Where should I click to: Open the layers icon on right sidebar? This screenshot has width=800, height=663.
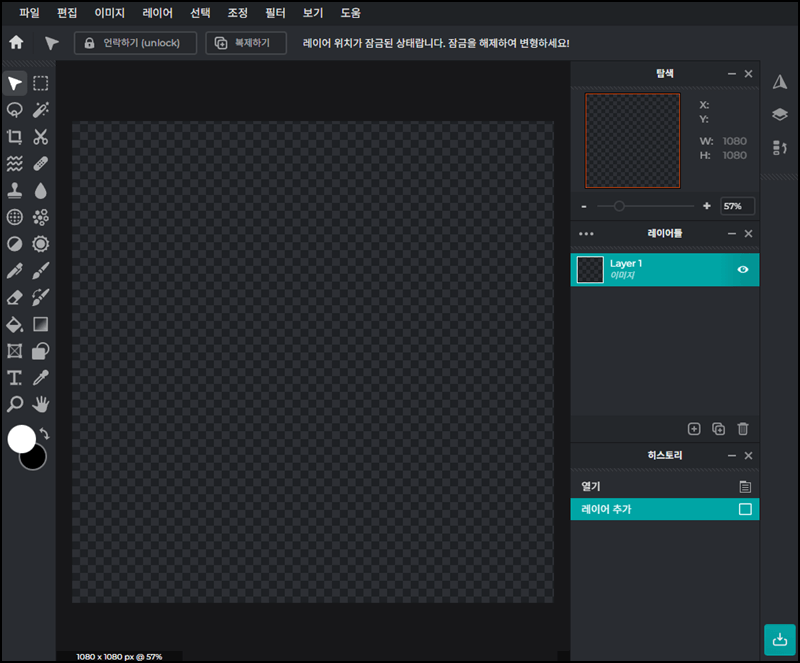coord(780,114)
